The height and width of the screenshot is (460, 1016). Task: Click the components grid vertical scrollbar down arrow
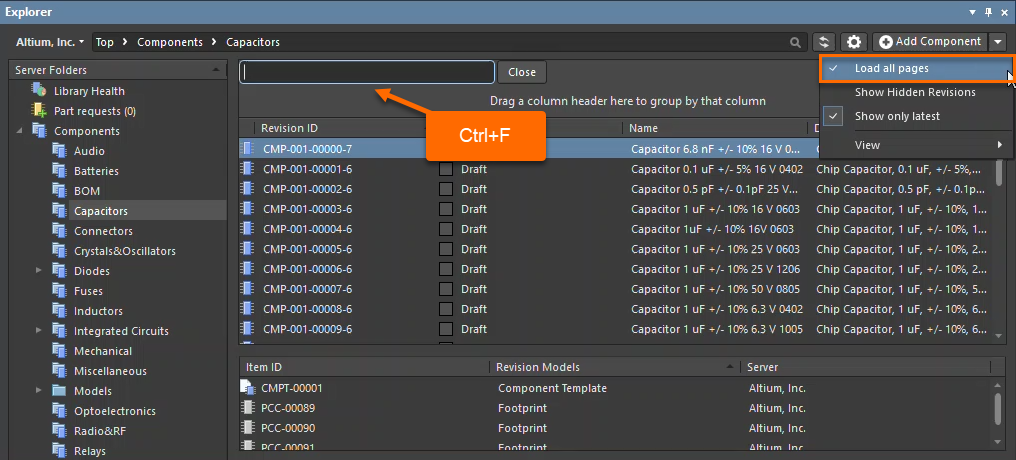coord(998,336)
